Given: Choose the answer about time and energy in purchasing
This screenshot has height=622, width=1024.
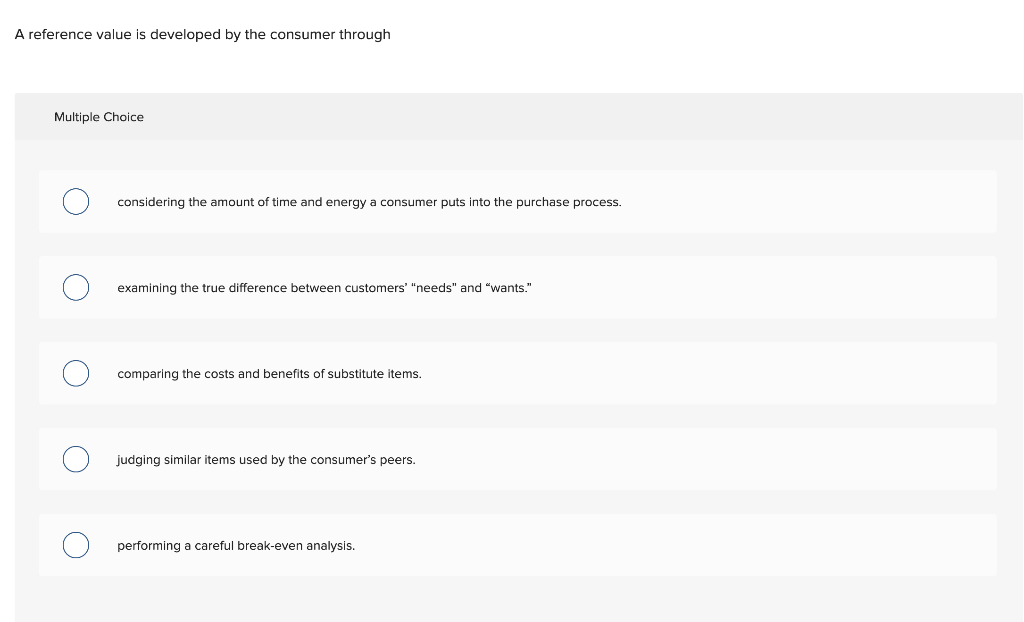Looking at the screenshot, I should pos(370,201).
